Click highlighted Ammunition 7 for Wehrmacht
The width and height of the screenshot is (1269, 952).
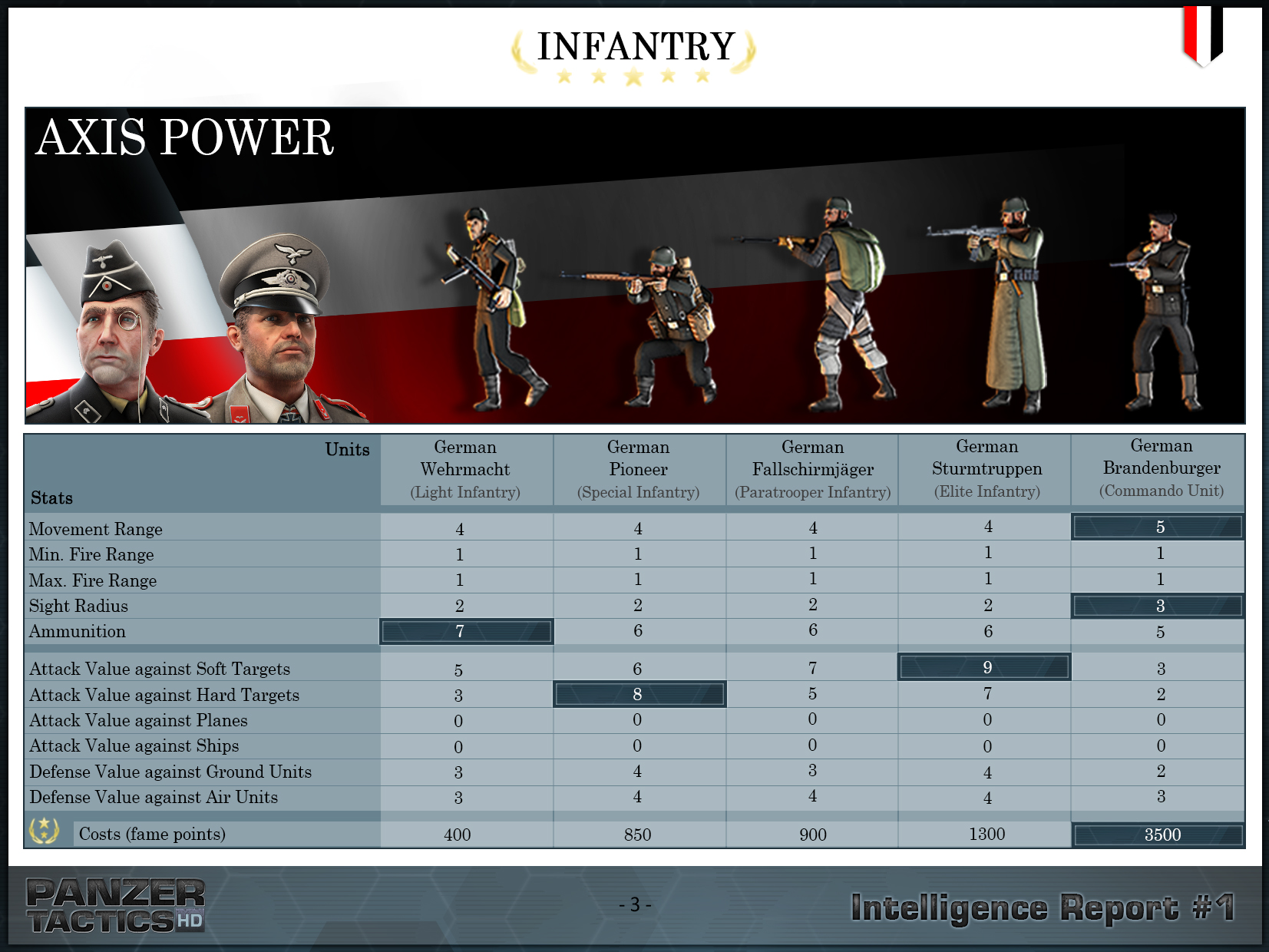(x=467, y=631)
